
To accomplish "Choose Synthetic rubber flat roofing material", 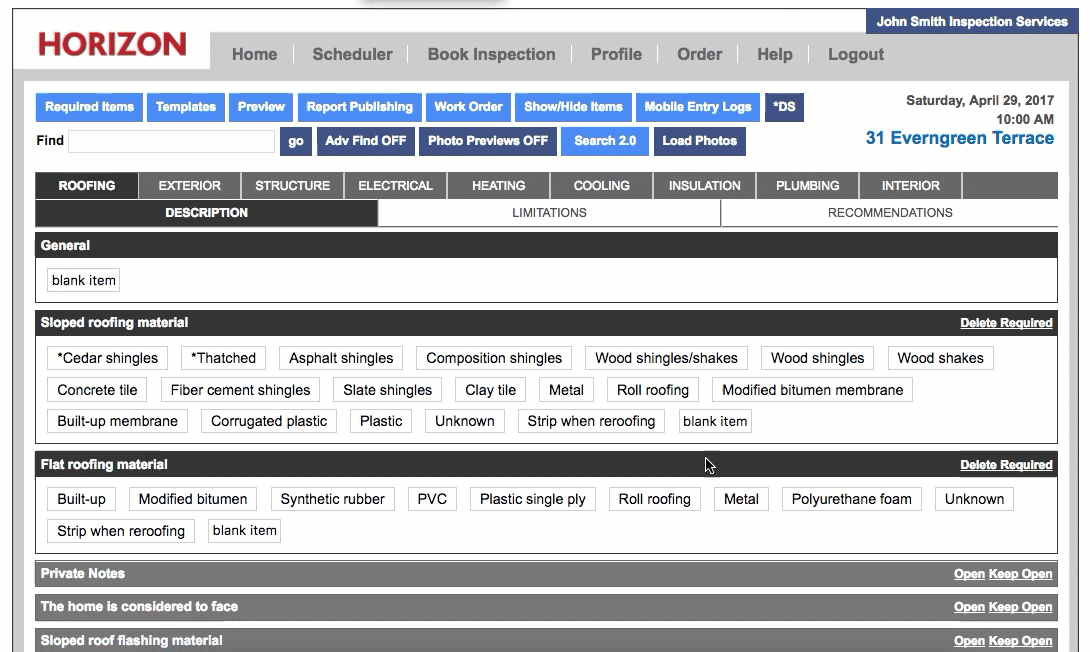I will tap(332, 499).
